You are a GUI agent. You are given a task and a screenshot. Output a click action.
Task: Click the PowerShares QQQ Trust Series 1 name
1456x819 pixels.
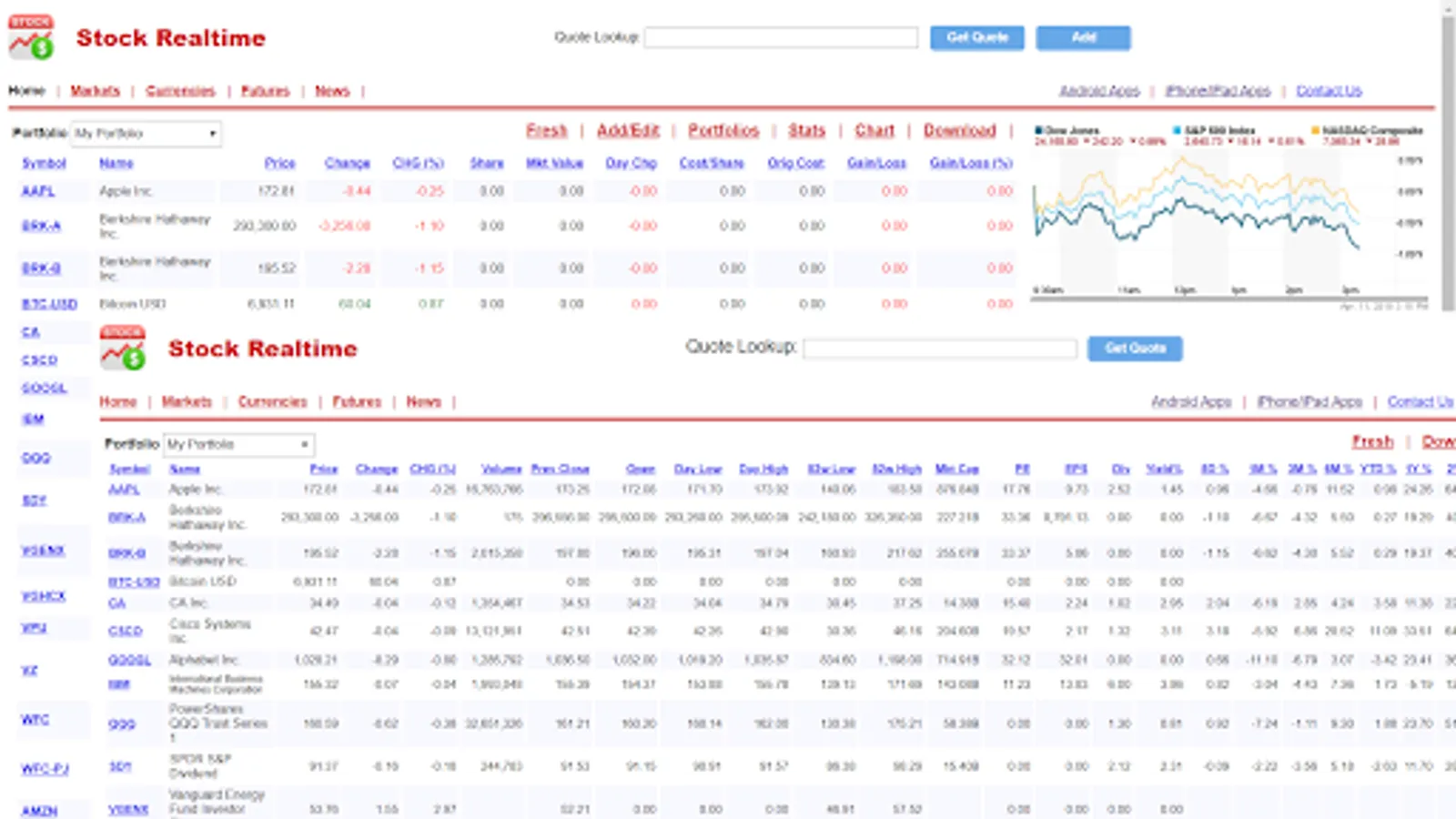pyautogui.click(x=218, y=723)
